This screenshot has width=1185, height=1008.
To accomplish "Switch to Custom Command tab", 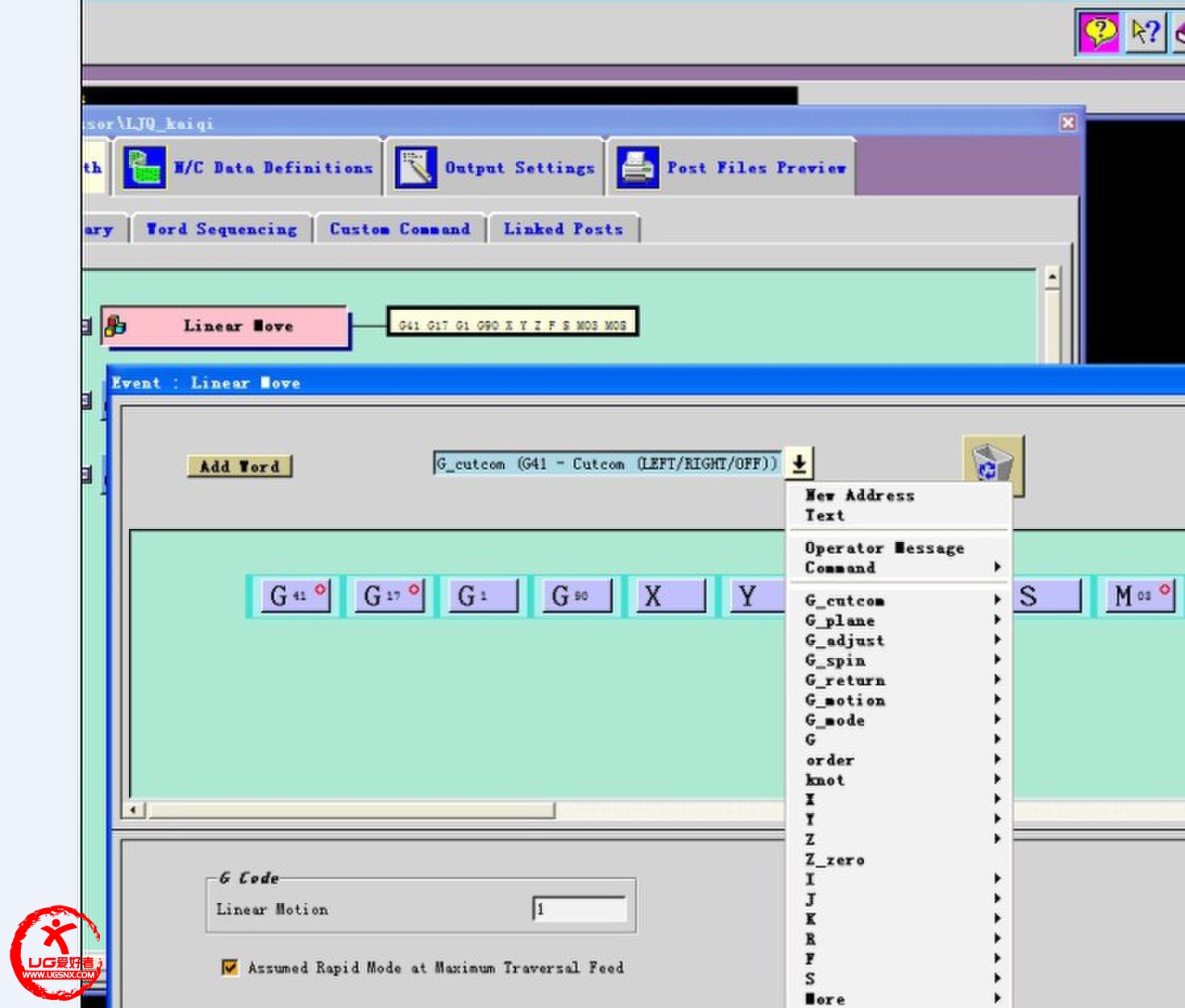I will click(400, 229).
